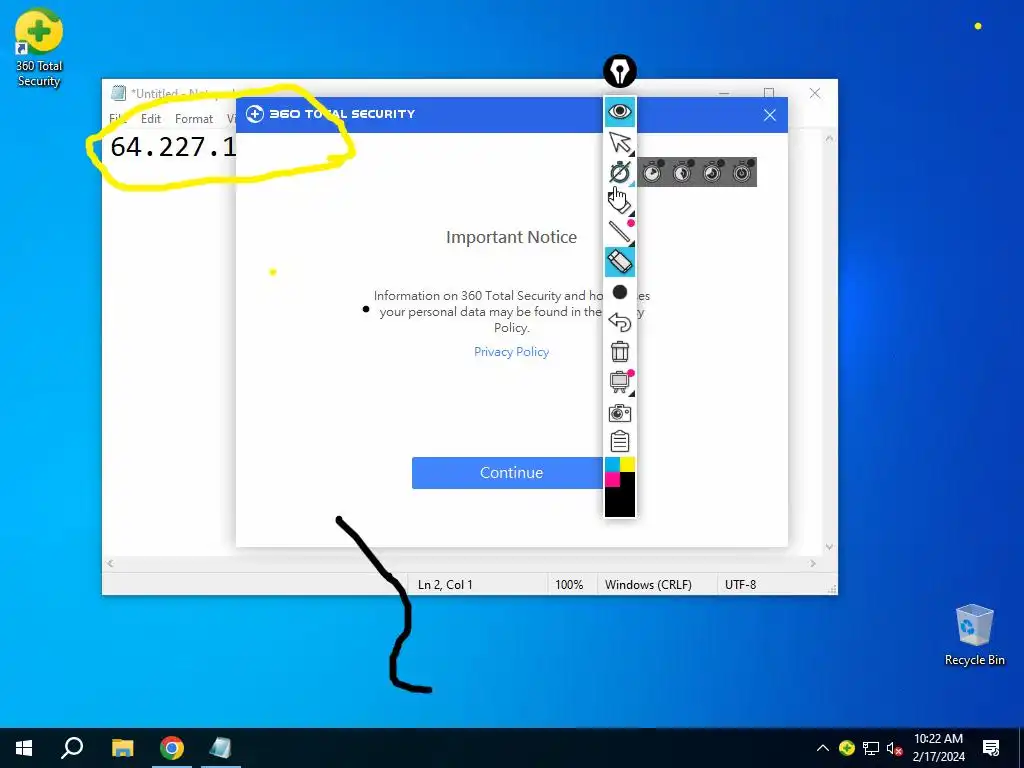Pick the fully filled stopwatch timer option
This screenshot has width=1024, height=768.
pyautogui.click(x=743, y=172)
